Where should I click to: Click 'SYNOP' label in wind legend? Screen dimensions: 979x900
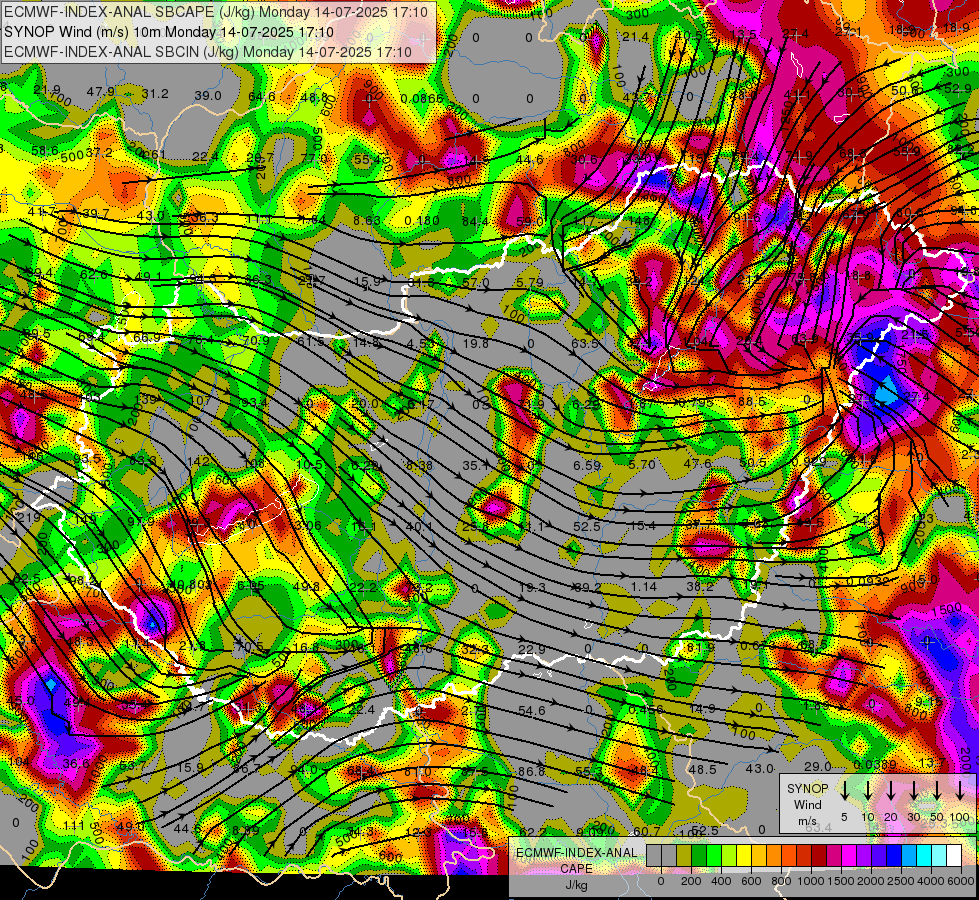coord(807,789)
